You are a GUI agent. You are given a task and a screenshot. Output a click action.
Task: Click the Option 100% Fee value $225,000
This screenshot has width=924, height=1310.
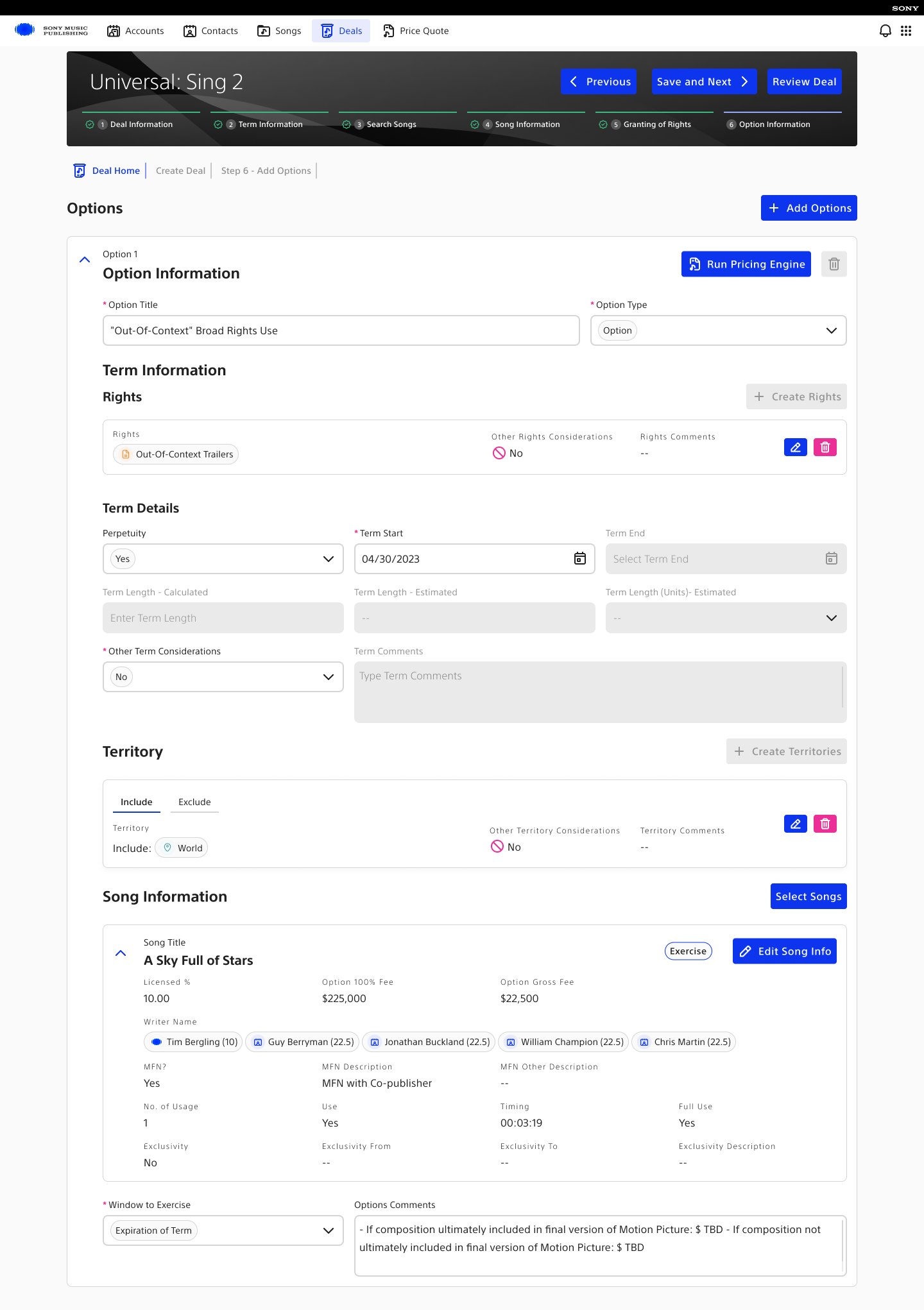(x=344, y=998)
